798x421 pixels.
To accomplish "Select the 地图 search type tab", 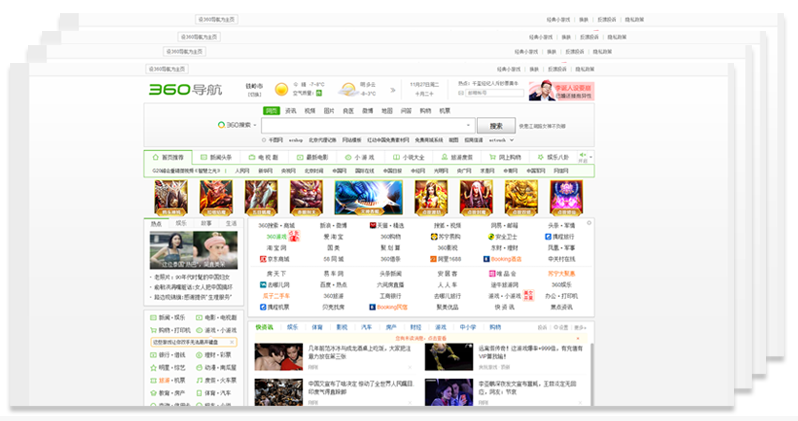I will (x=387, y=110).
